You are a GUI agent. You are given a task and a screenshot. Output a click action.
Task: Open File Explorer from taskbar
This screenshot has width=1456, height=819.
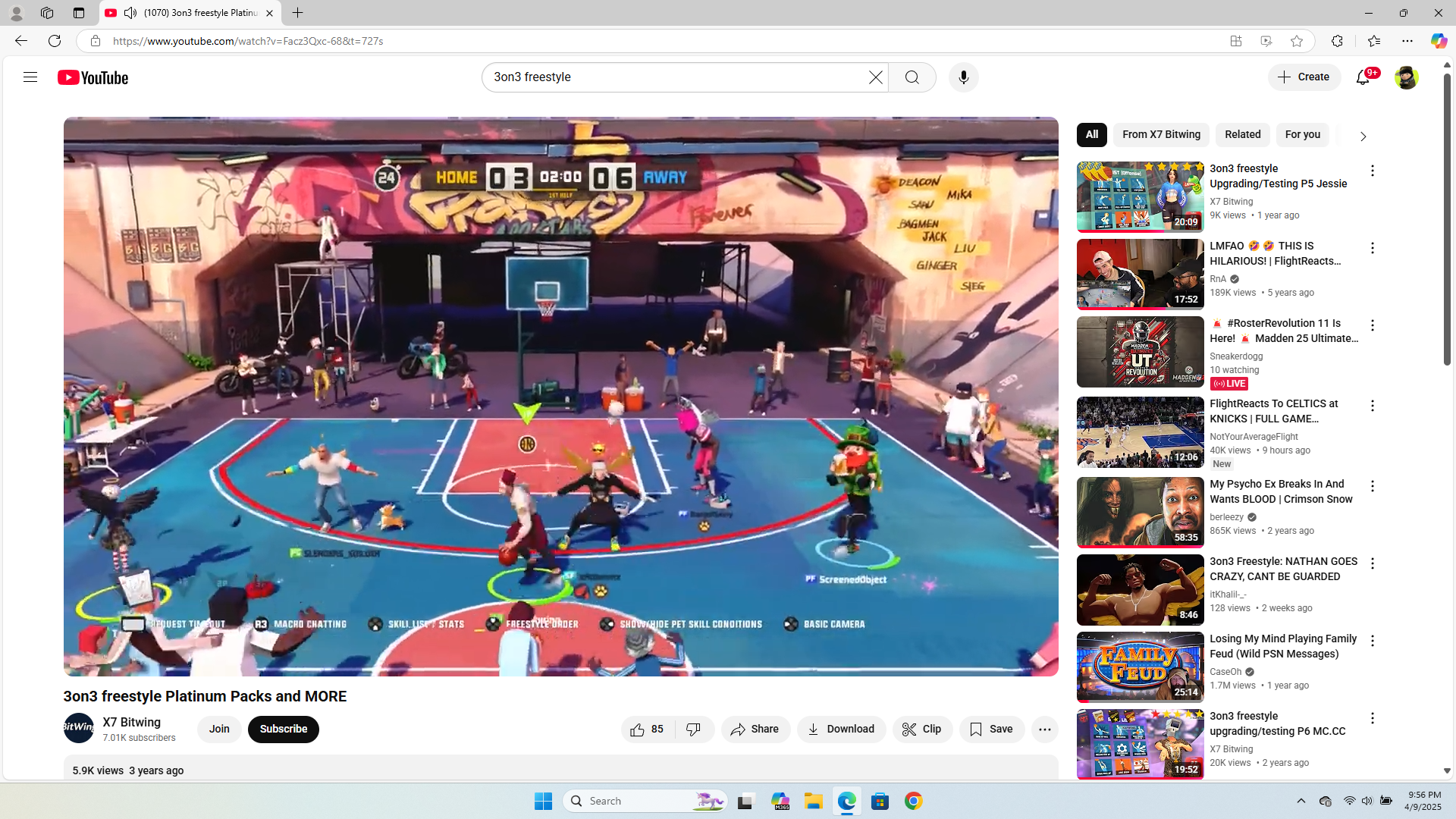coord(813,801)
